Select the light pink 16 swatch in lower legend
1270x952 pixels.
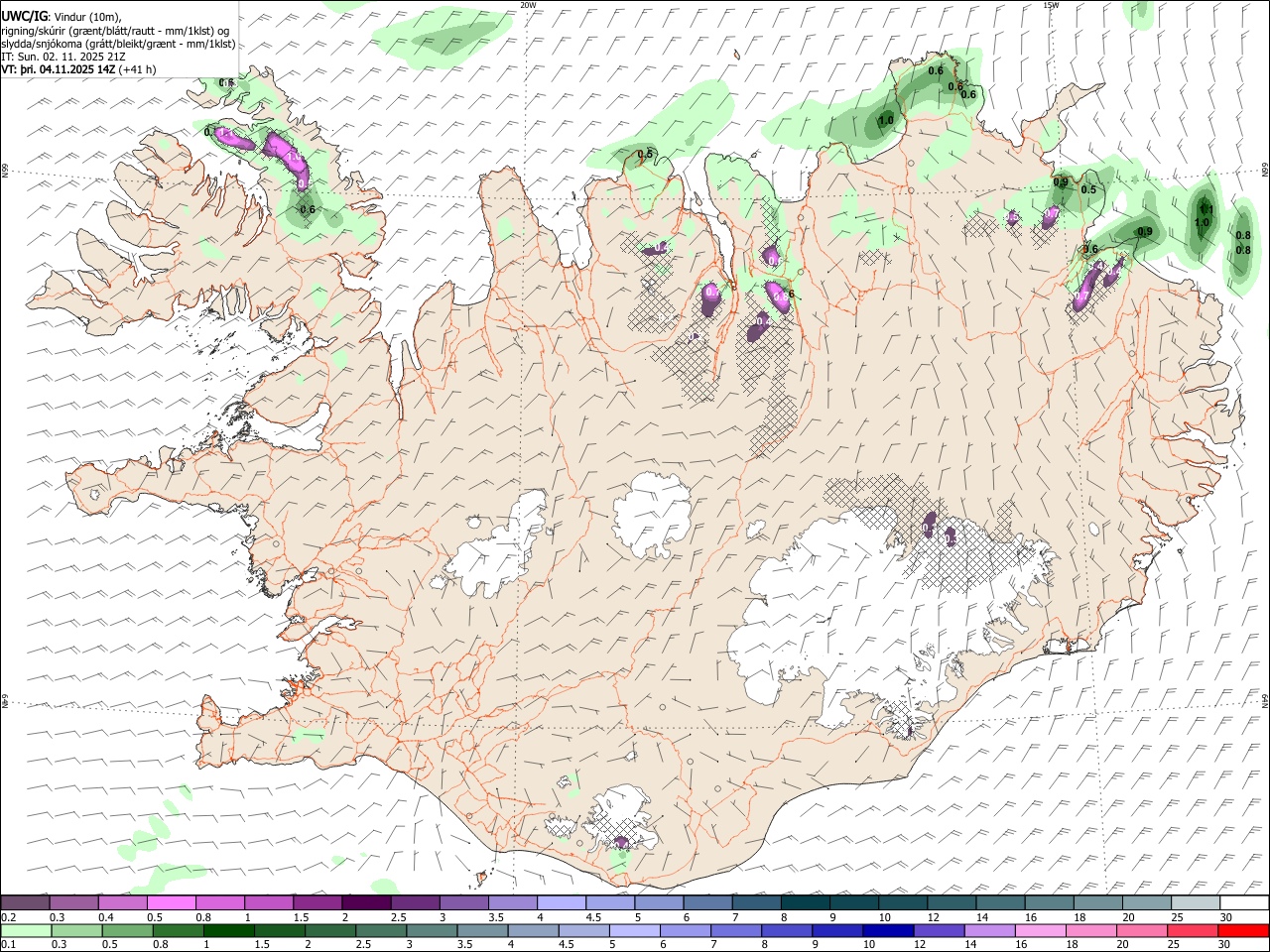tap(1041, 930)
